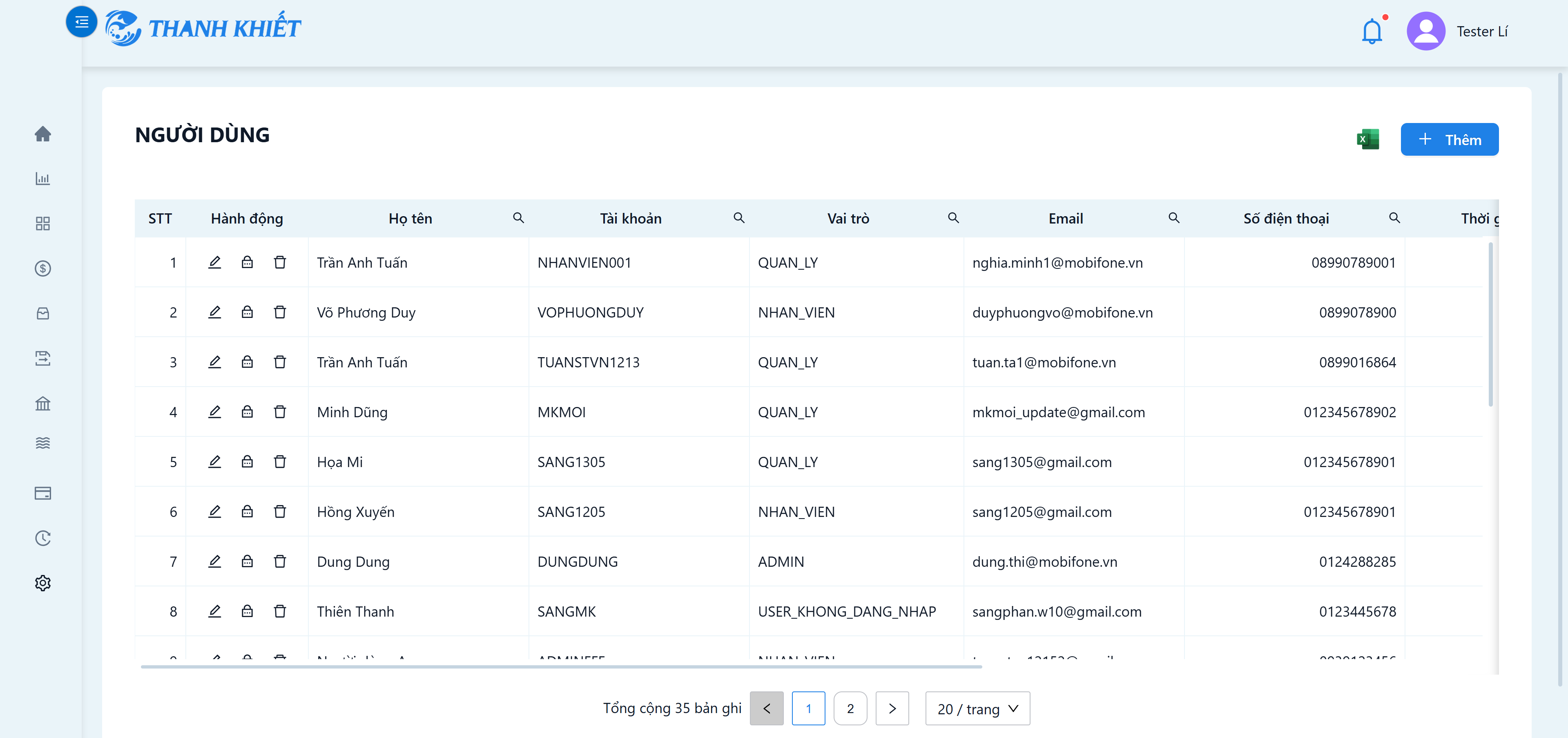Go to Home in sidebar

tap(42, 134)
